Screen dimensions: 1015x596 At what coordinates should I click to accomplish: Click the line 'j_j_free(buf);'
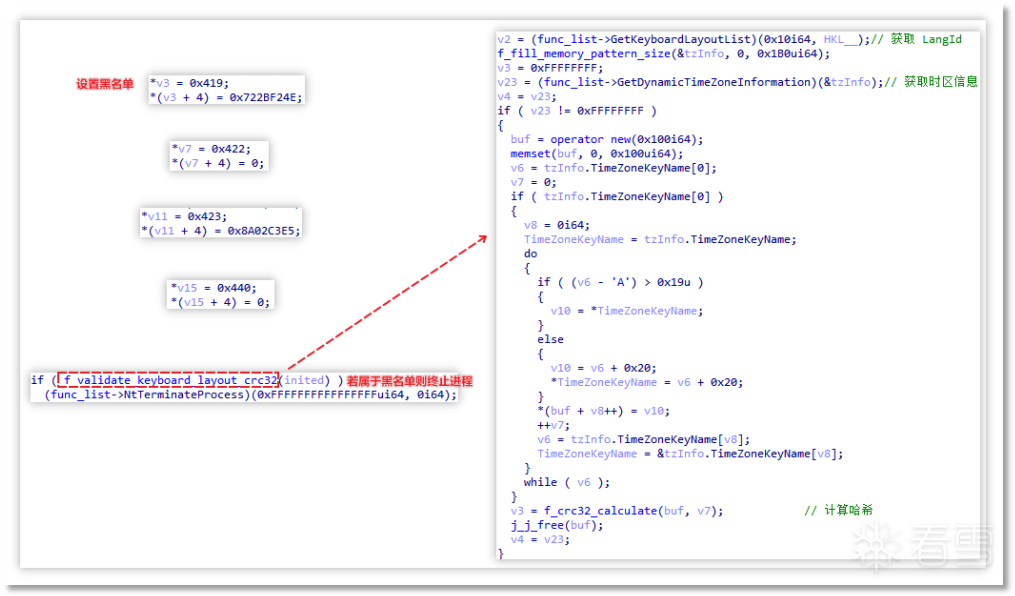pyautogui.click(x=557, y=525)
